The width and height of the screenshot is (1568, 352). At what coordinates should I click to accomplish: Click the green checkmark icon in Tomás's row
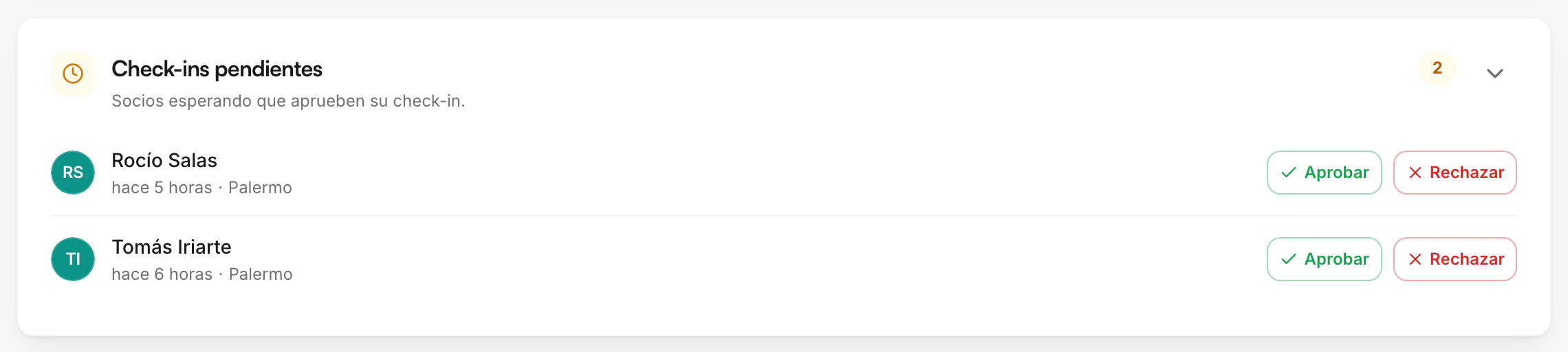(x=1289, y=259)
